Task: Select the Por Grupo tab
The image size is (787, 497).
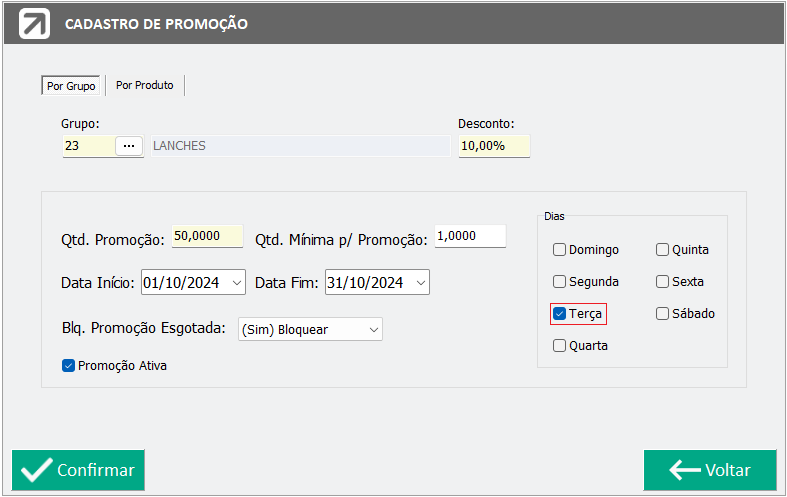Action: (71, 86)
